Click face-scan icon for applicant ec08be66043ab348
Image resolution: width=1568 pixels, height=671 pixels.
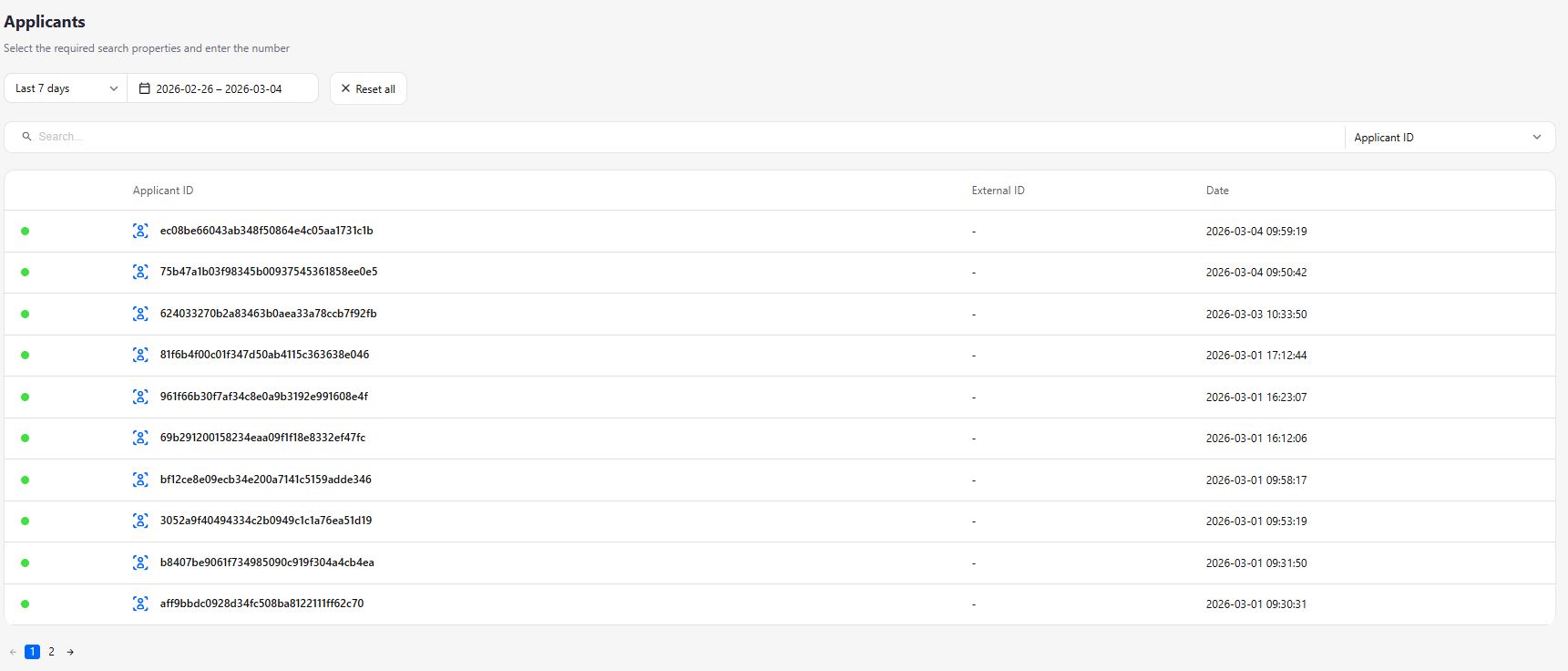(140, 231)
